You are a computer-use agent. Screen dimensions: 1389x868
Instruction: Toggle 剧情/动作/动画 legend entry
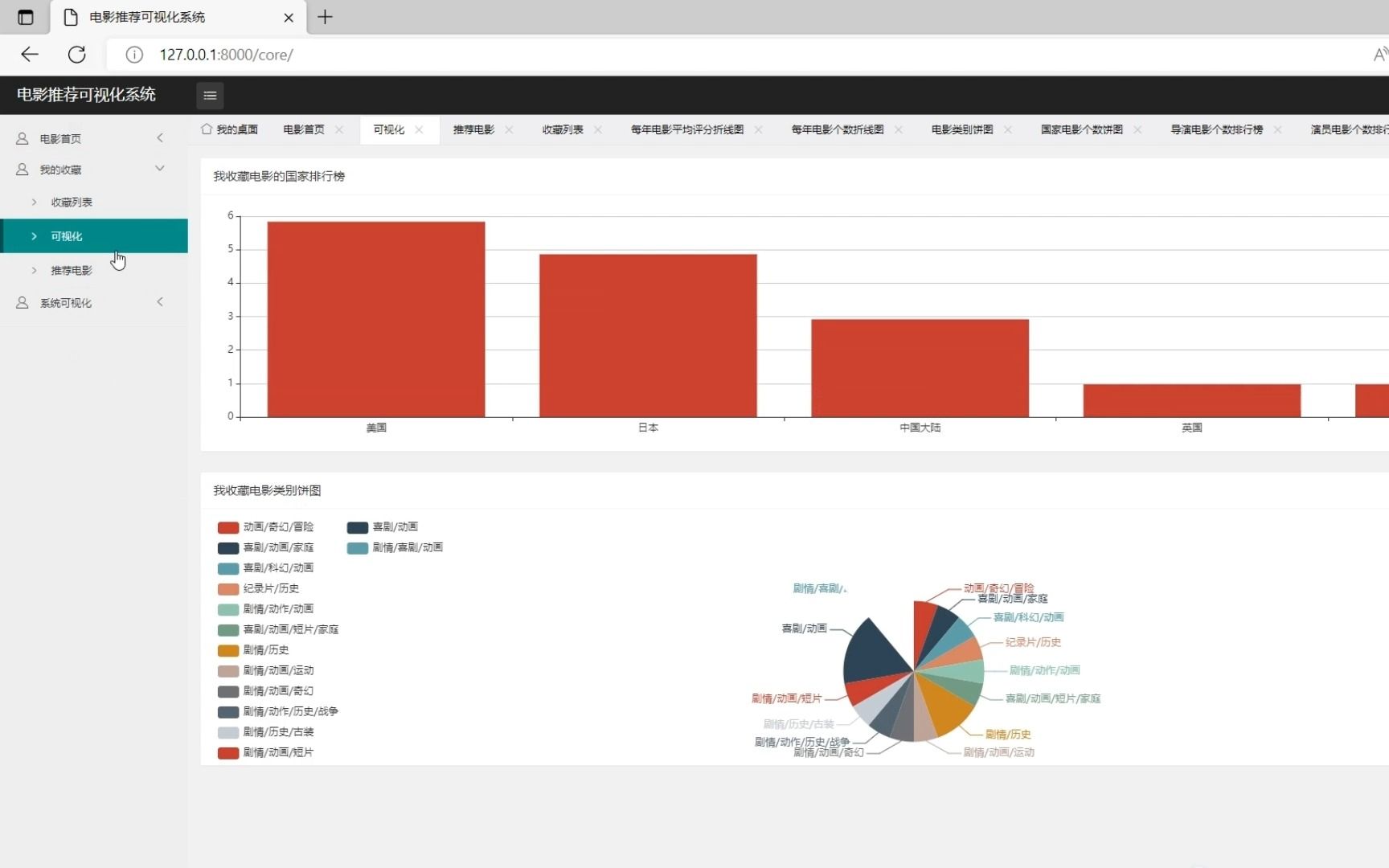click(266, 609)
